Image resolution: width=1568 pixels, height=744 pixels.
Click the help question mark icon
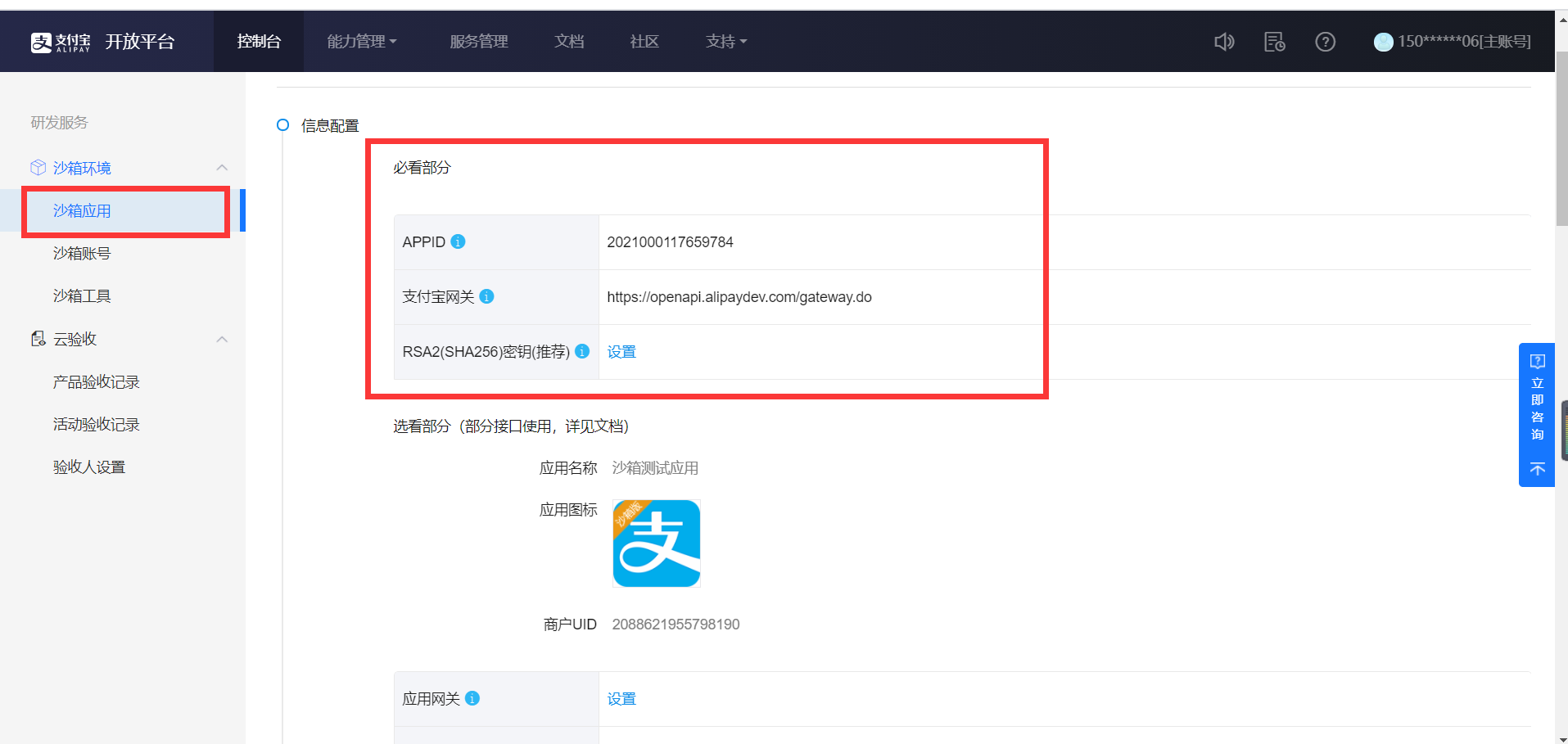pyautogui.click(x=1326, y=42)
